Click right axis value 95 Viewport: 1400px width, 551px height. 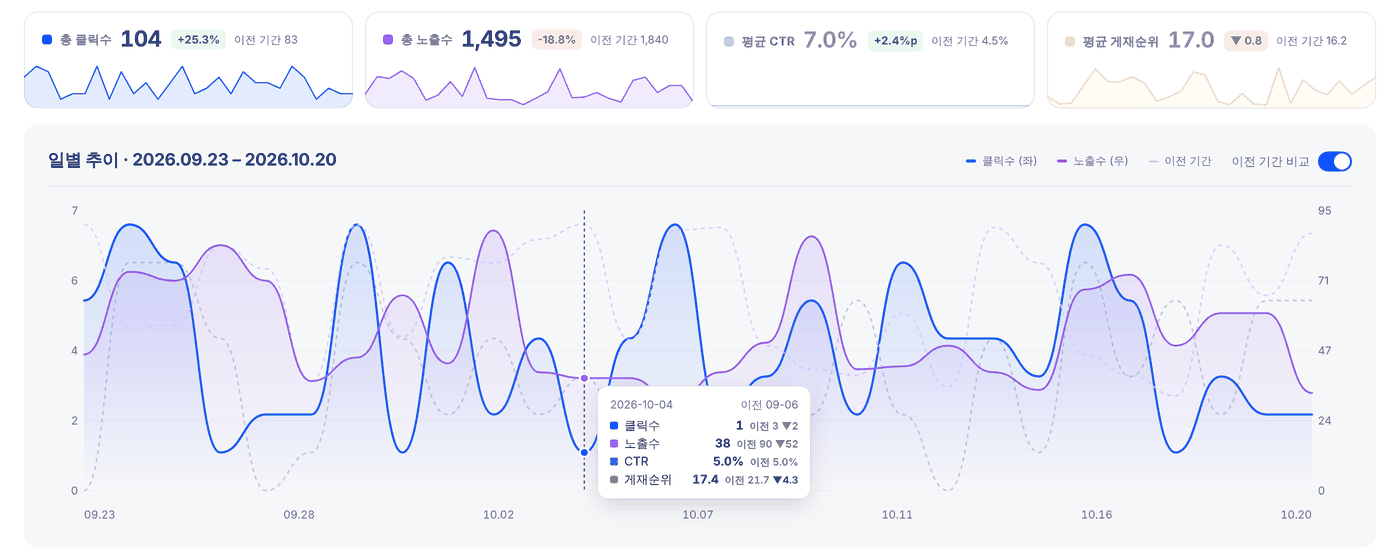point(1324,211)
